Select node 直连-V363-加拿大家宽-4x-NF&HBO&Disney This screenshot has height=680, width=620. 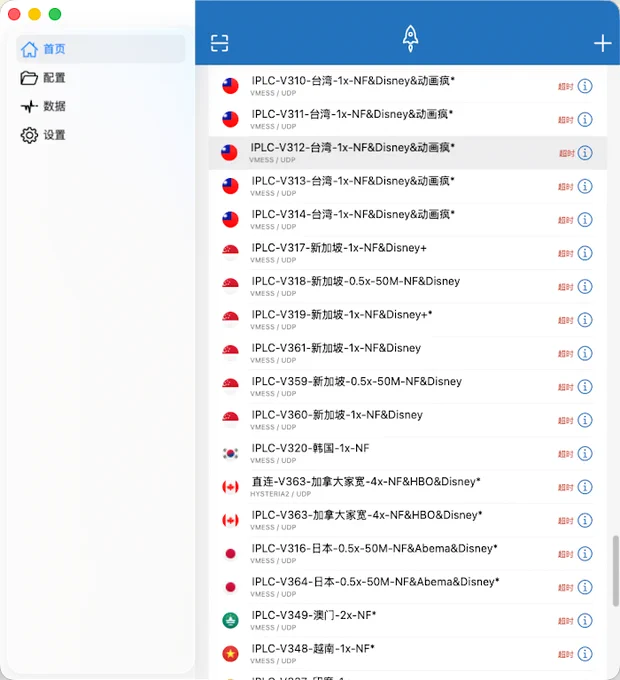(x=408, y=487)
